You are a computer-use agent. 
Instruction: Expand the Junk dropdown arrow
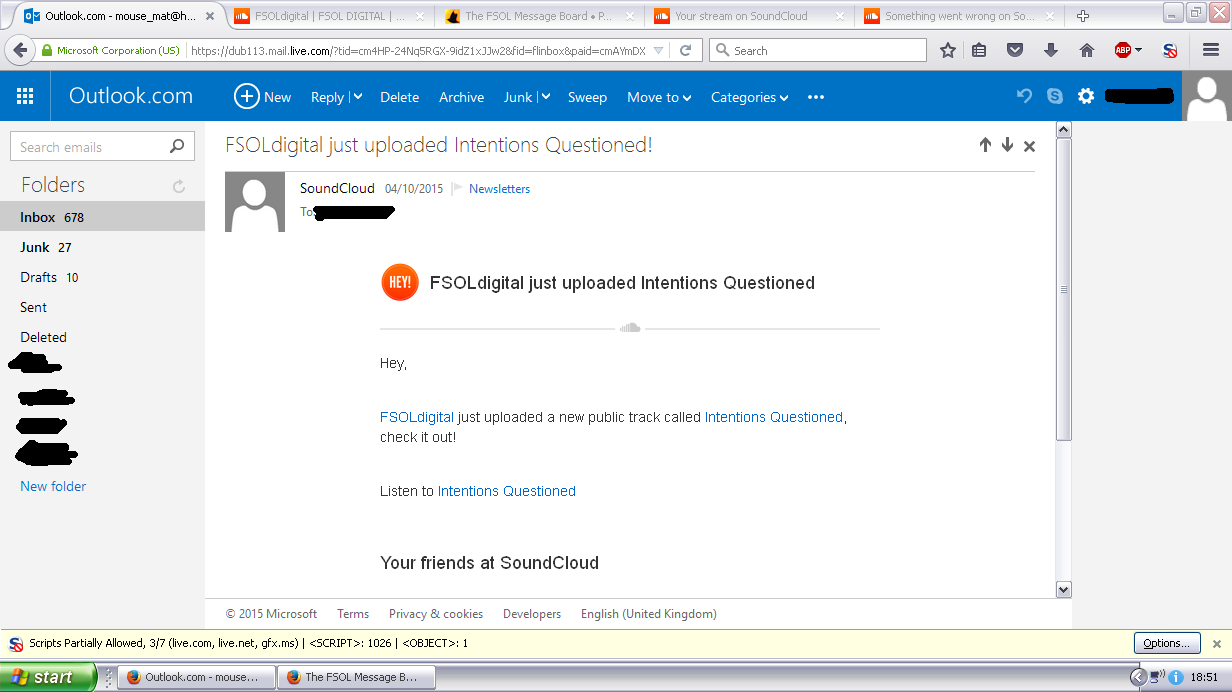pos(545,97)
